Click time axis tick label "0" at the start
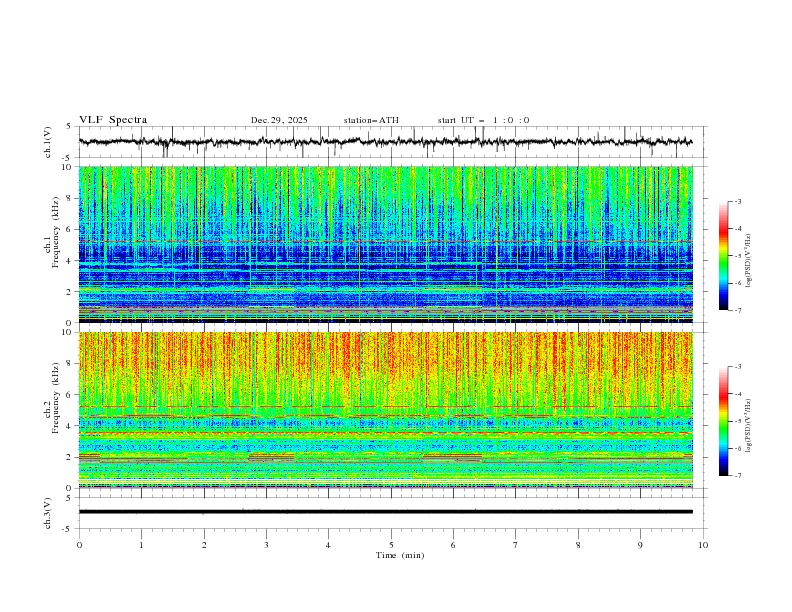This screenshot has height=612, width=792. tap(79, 545)
